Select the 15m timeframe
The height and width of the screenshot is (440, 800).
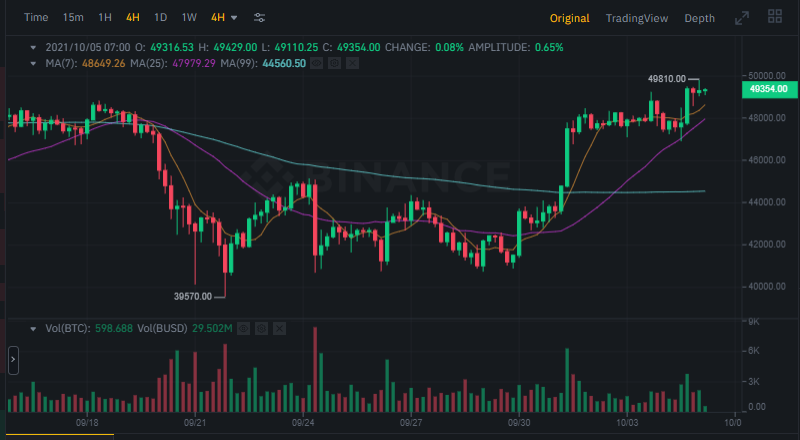point(73,18)
